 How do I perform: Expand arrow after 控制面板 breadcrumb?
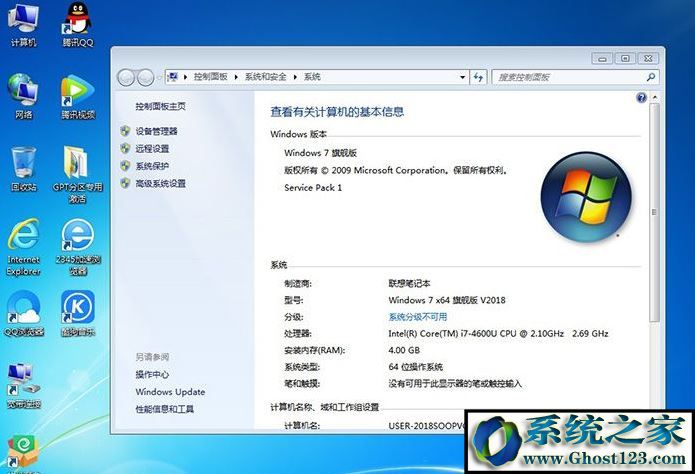tap(236, 77)
